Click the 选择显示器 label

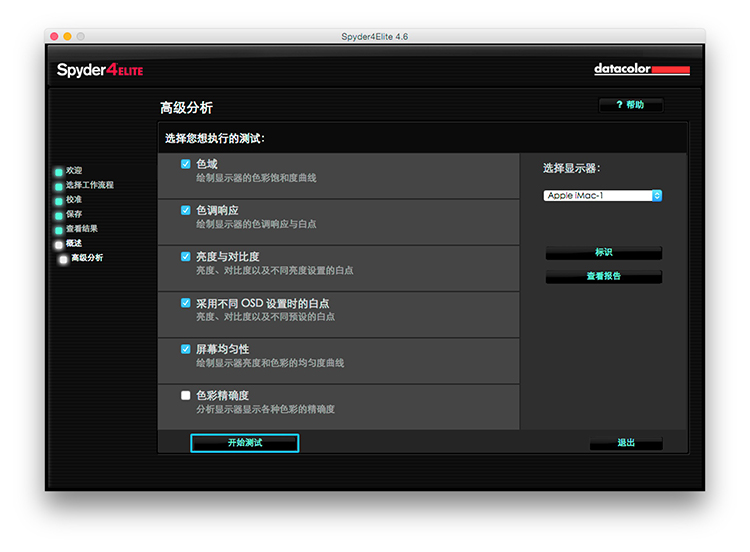pos(571,168)
